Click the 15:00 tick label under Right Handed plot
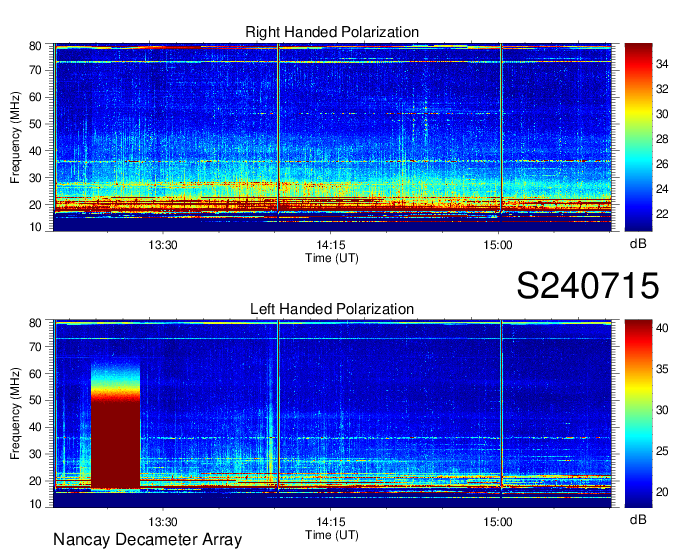This screenshot has width=680, height=552. [498, 245]
